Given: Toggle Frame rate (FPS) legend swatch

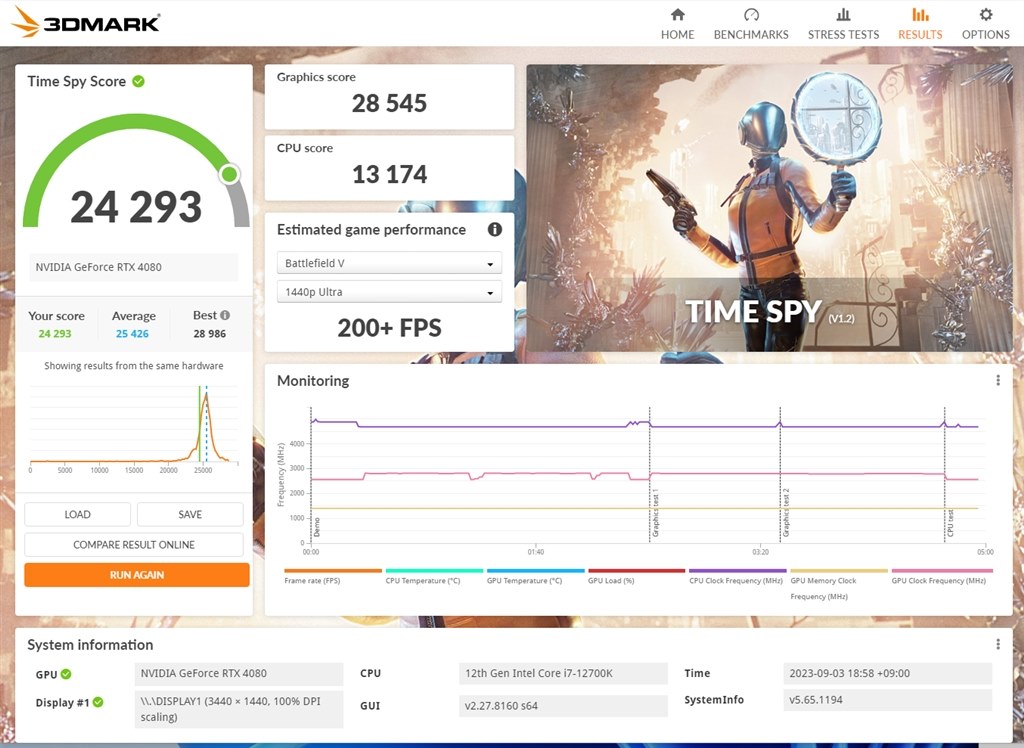Looking at the screenshot, I should [x=333, y=570].
